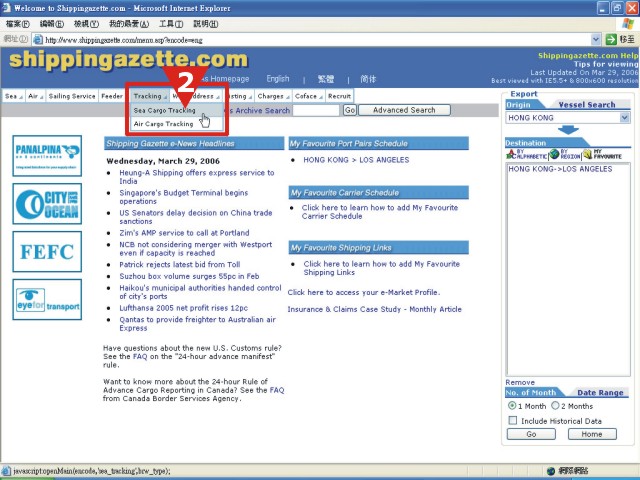Click the Windows flag logo icon
The width and height of the screenshot is (640, 480).
tap(628, 24)
